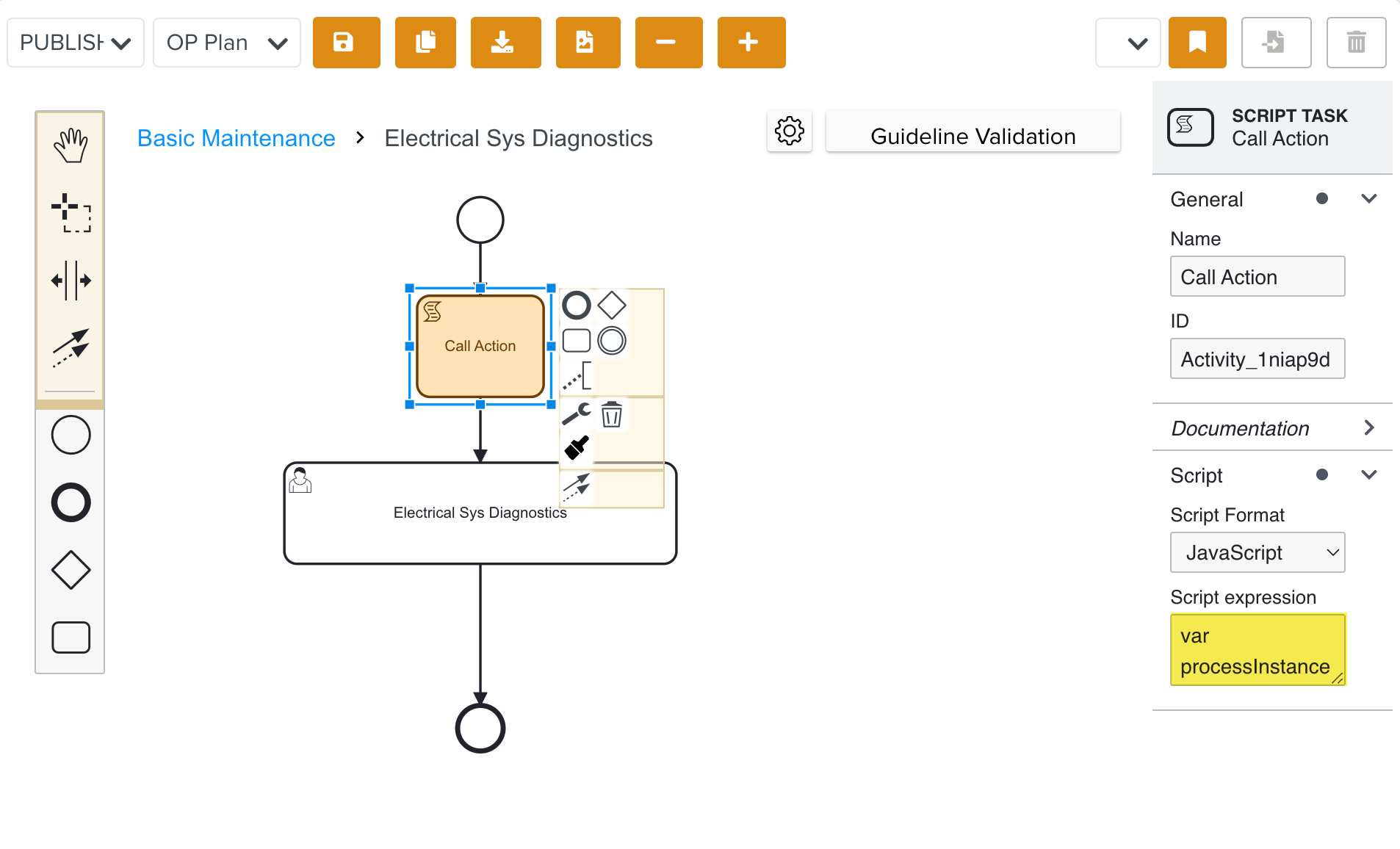
Task: Click into the Name input field
Action: pyautogui.click(x=1257, y=277)
